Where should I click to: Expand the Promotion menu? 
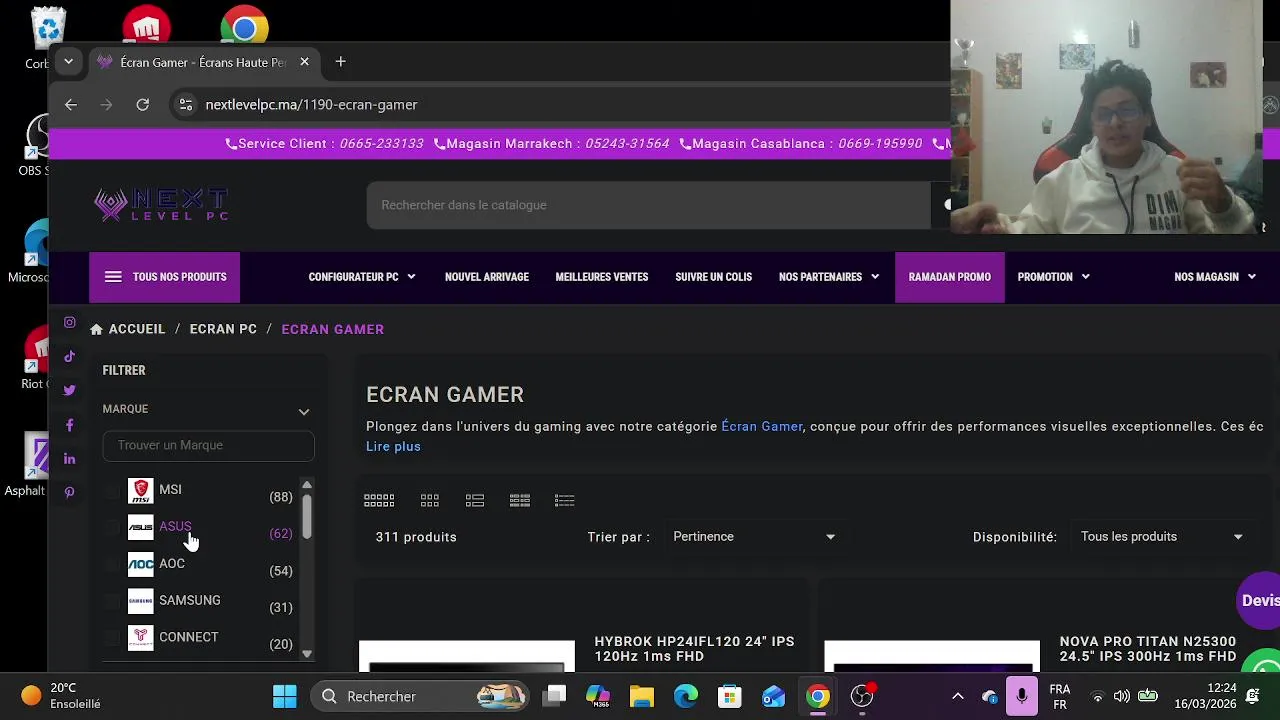pos(1054,277)
